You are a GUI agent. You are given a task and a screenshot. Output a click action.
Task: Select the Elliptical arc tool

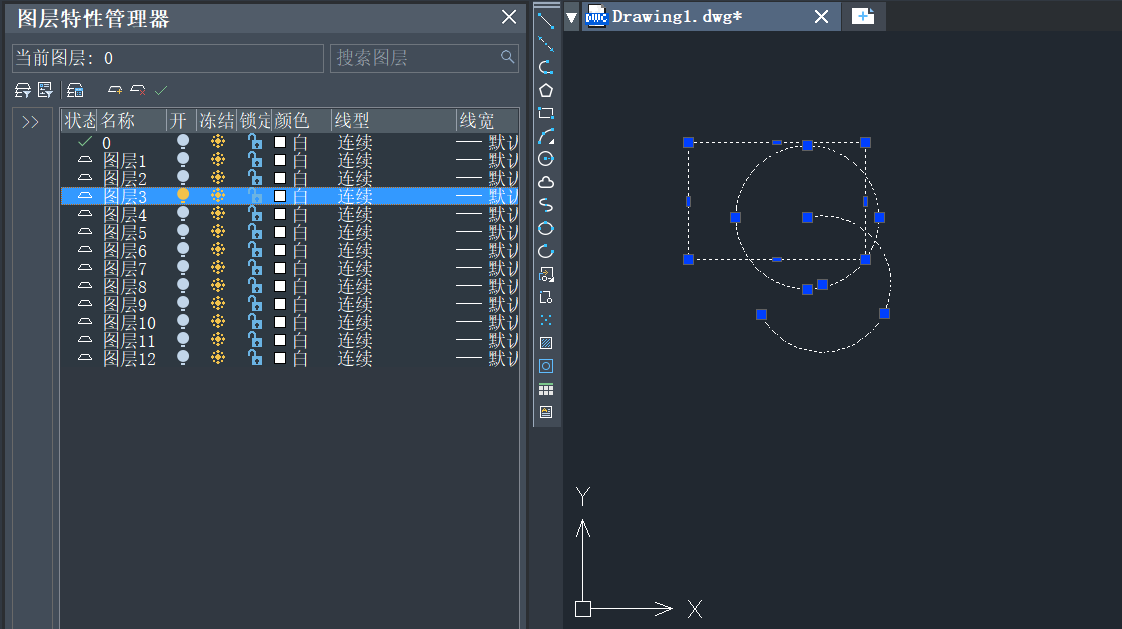point(546,251)
